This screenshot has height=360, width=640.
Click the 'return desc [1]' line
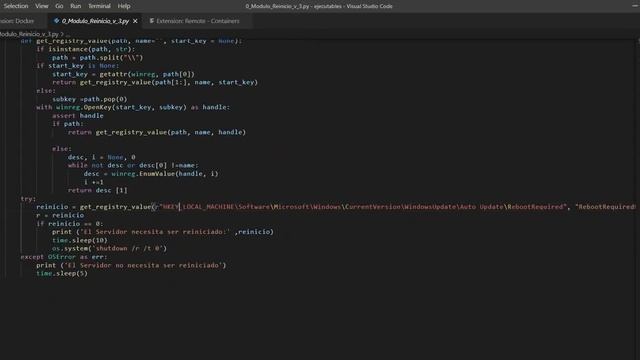point(98,190)
